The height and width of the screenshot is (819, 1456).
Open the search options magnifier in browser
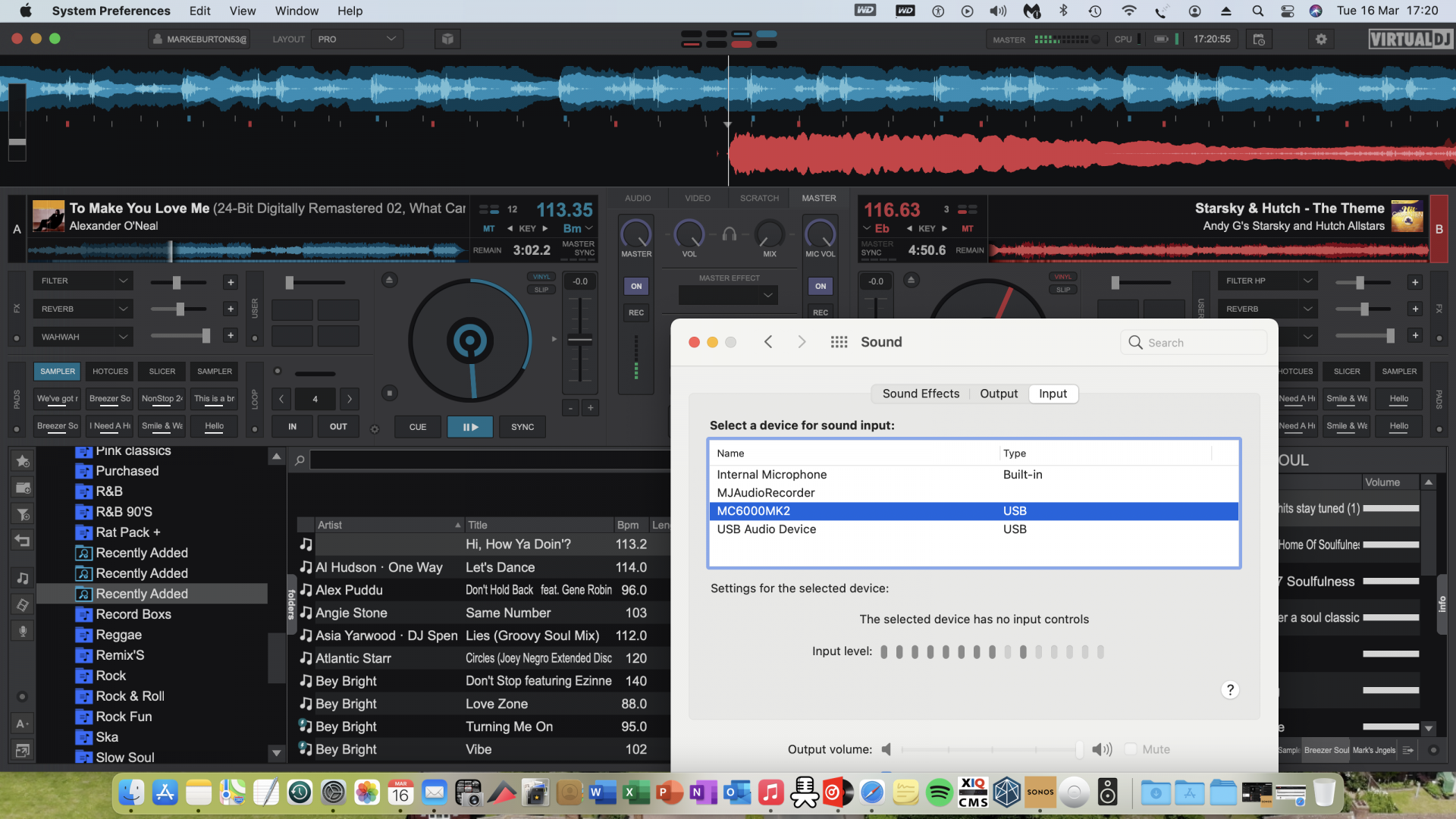pyautogui.click(x=300, y=460)
